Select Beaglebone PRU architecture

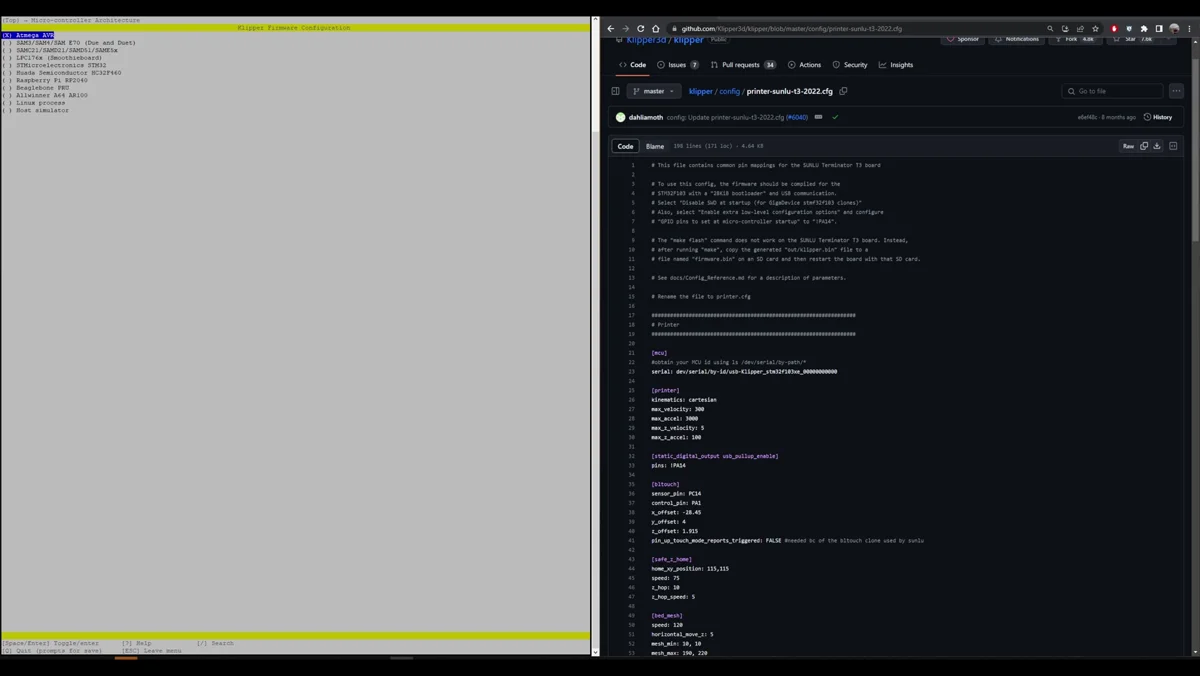[36, 88]
